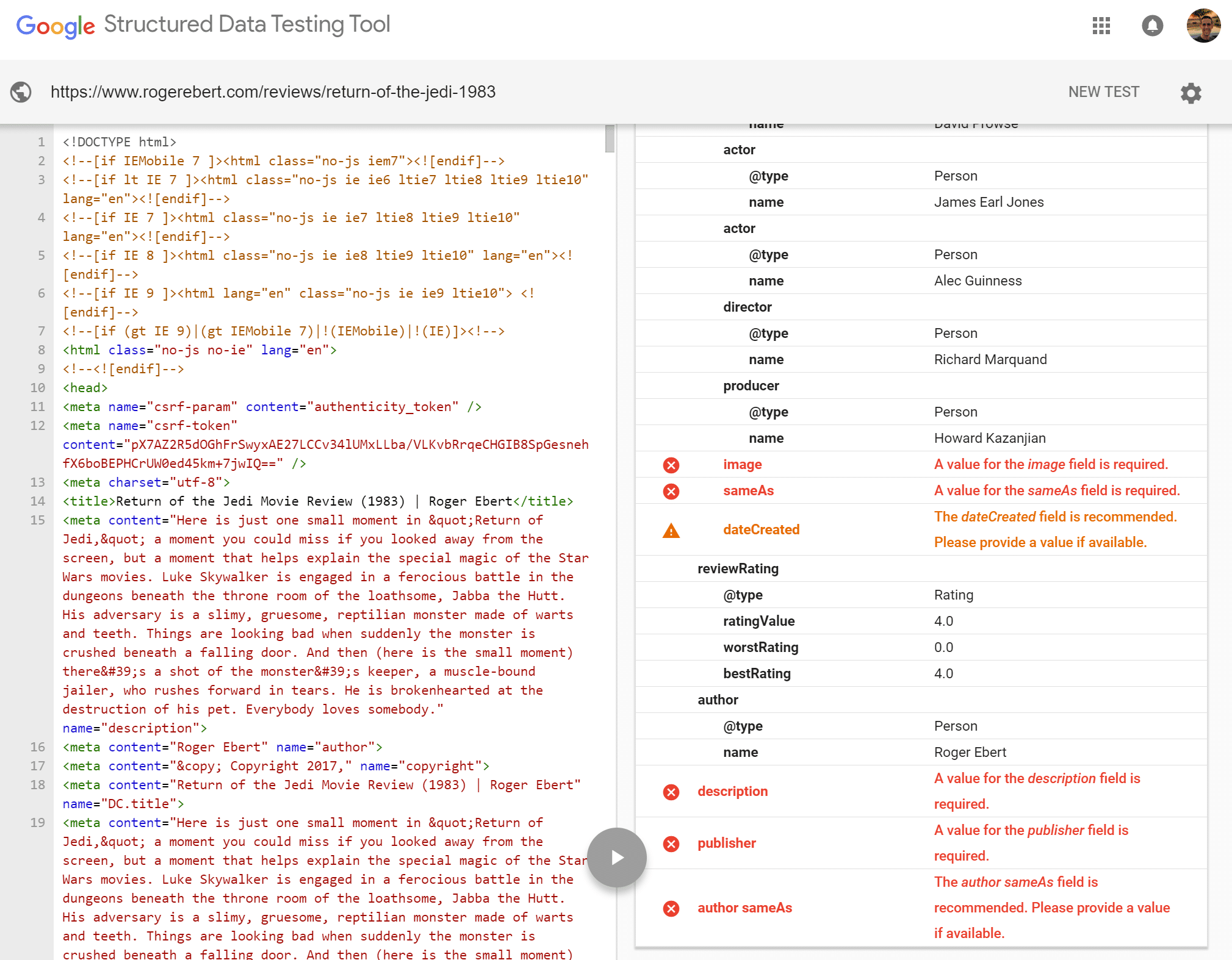Click the Google logo
The image size is (1232, 960).
[56, 26]
